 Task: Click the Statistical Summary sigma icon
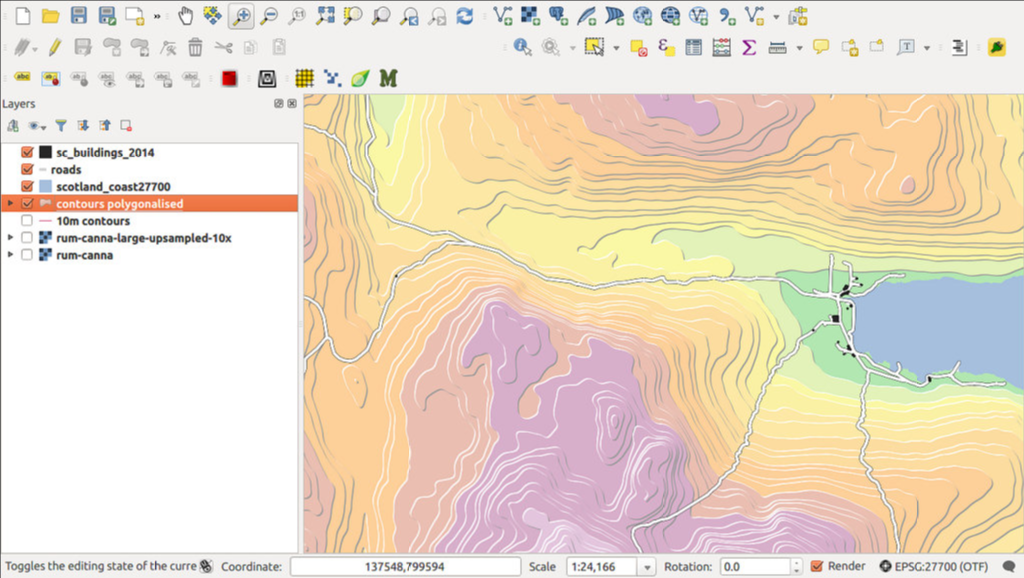[748, 47]
